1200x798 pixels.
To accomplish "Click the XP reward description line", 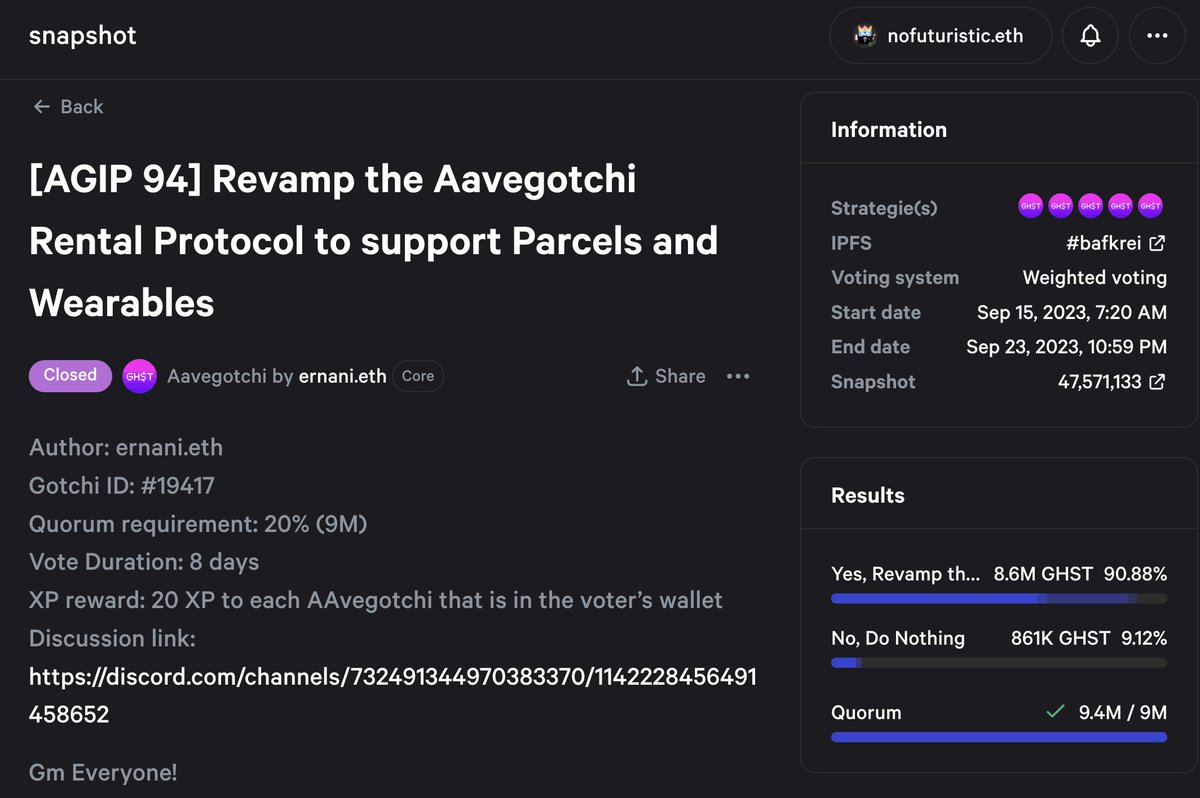I will pyautogui.click(x=376, y=600).
